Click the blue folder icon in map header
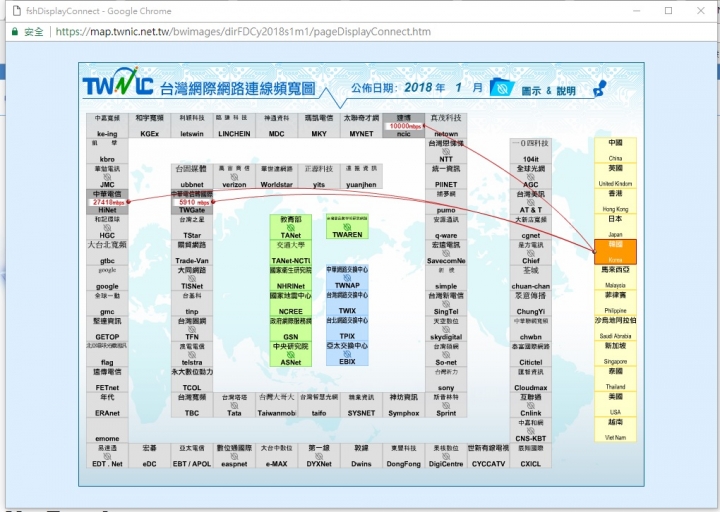Viewport: 720px width, 512px height. [x=502, y=87]
